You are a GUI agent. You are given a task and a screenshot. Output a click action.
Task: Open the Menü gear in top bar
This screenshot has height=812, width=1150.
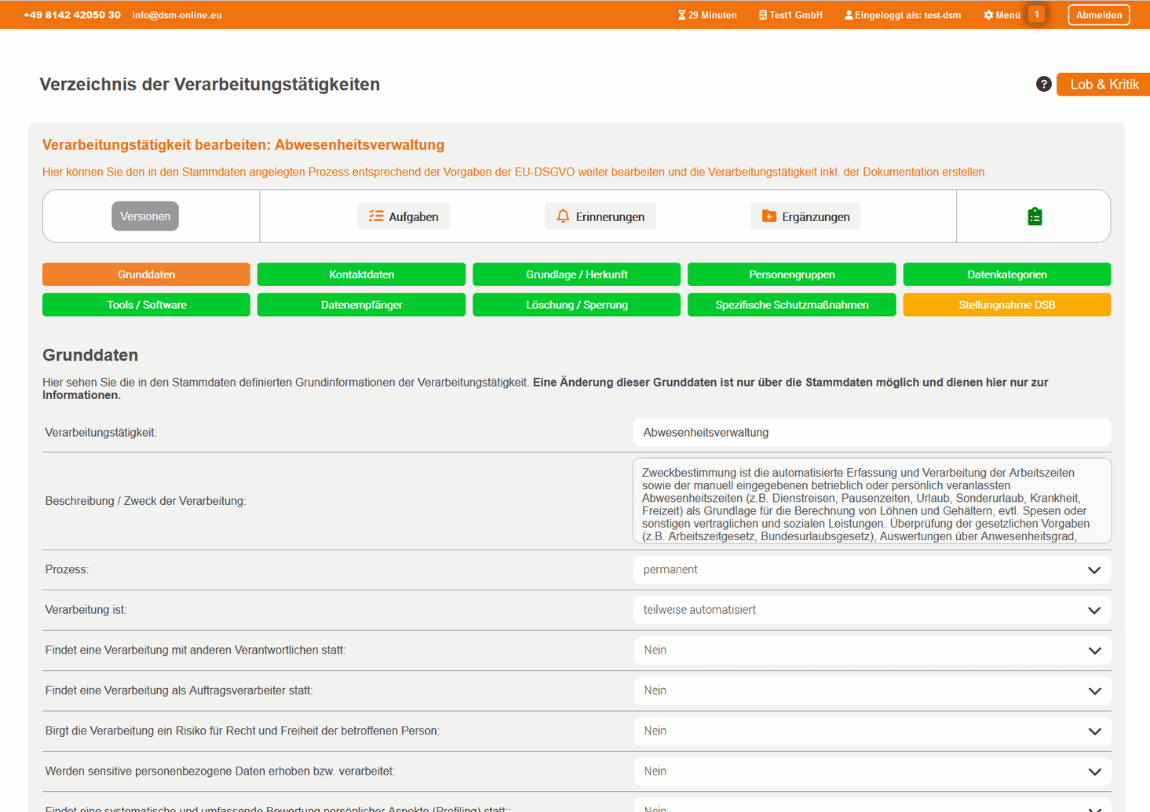1001,15
